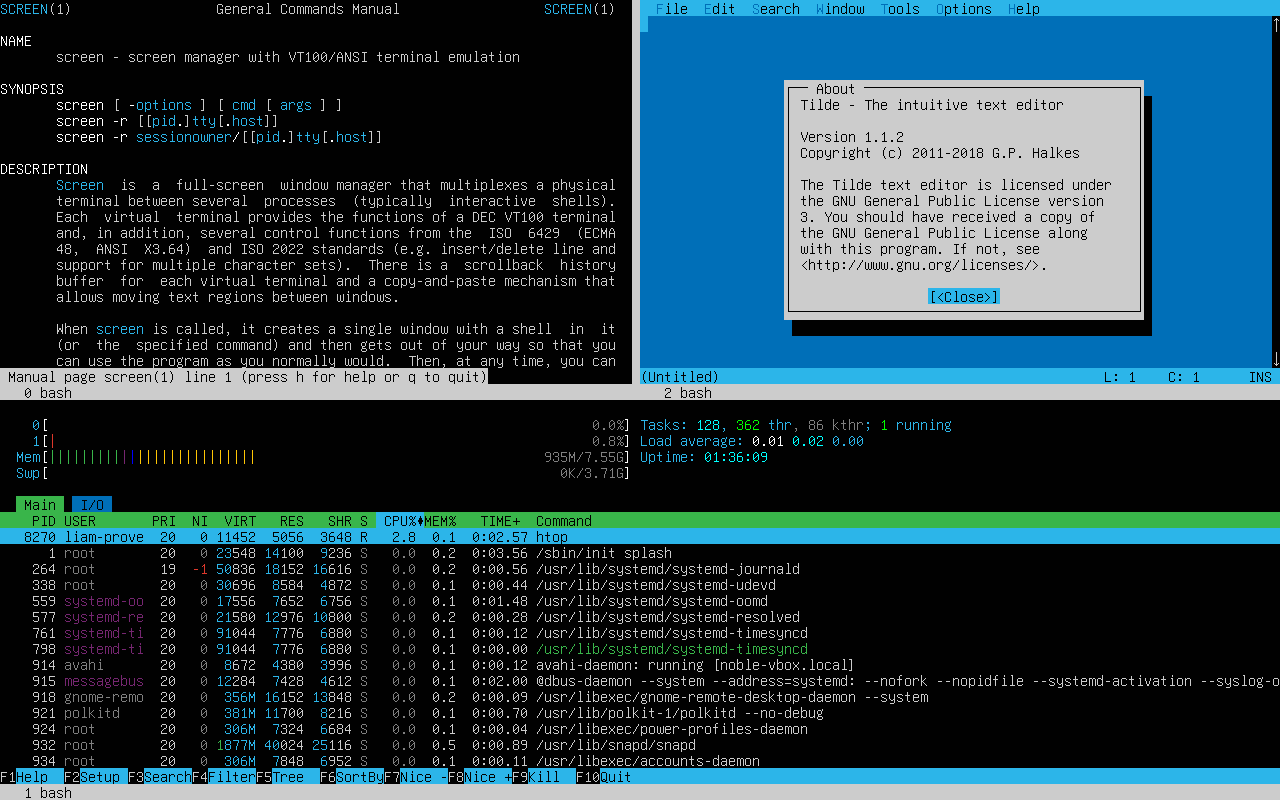1280x800 pixels.
Task: Select the snapd process row
Action: 640,745
